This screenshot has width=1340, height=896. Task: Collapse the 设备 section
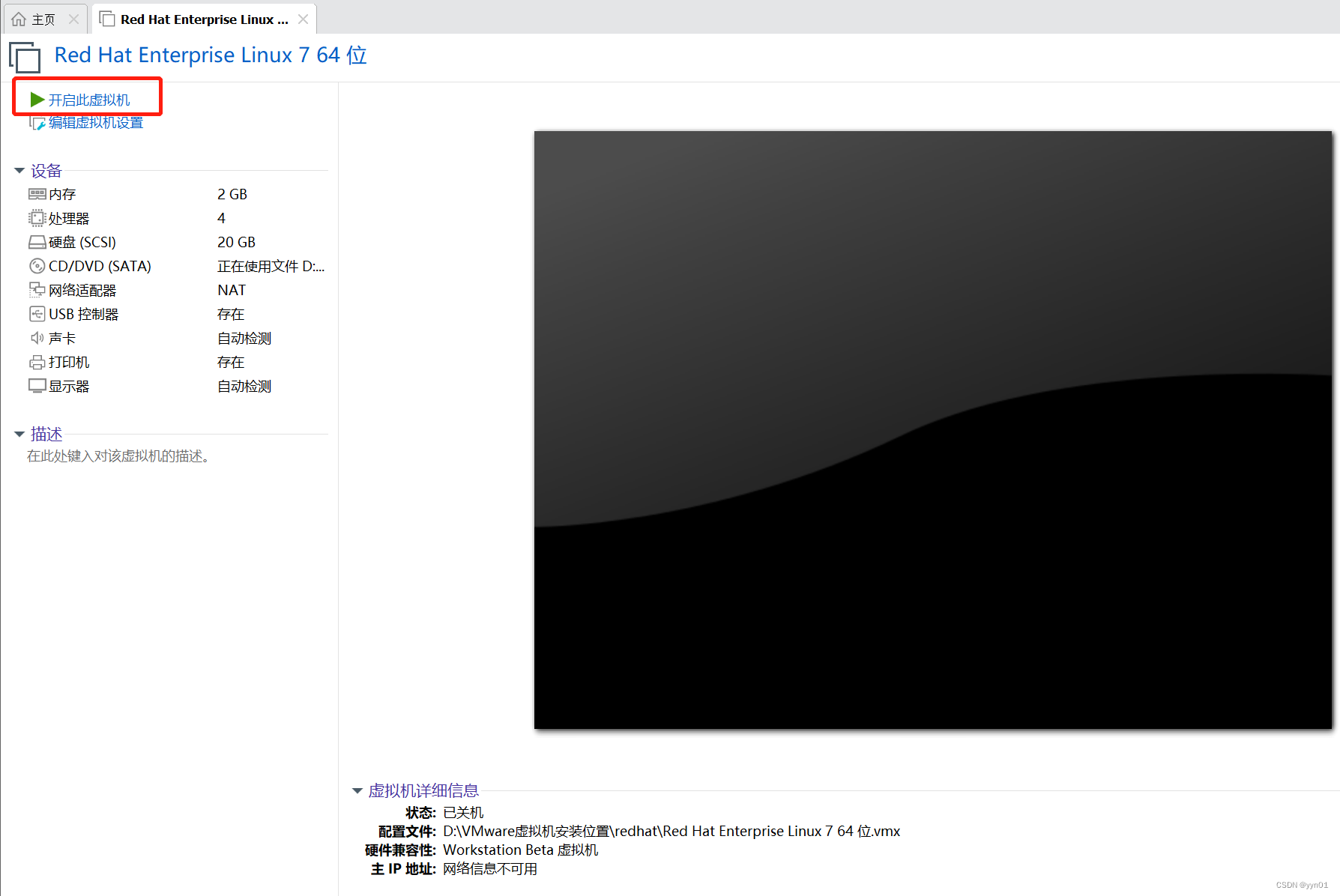click(19, 170)
